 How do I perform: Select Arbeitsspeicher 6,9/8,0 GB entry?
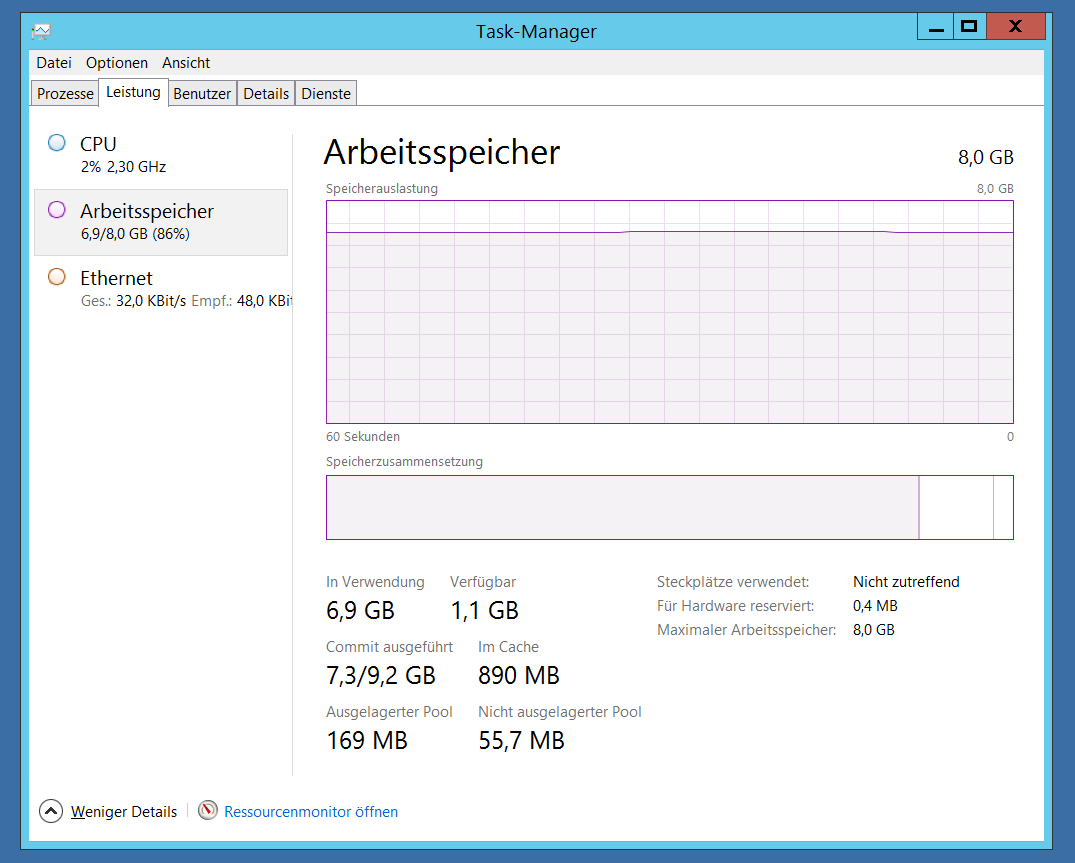[x=161, y=222]
